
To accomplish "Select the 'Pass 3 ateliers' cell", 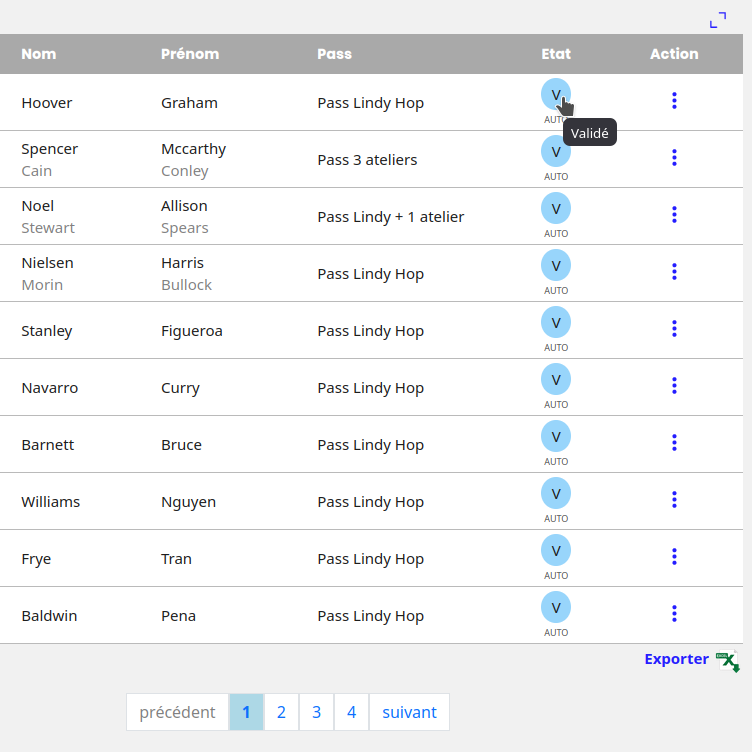I will [x=367, y=160].
